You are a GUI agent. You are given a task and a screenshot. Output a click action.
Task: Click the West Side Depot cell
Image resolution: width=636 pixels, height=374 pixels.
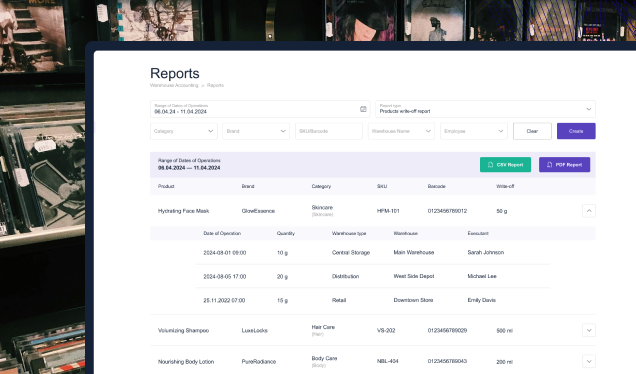(x=414, y=276)
